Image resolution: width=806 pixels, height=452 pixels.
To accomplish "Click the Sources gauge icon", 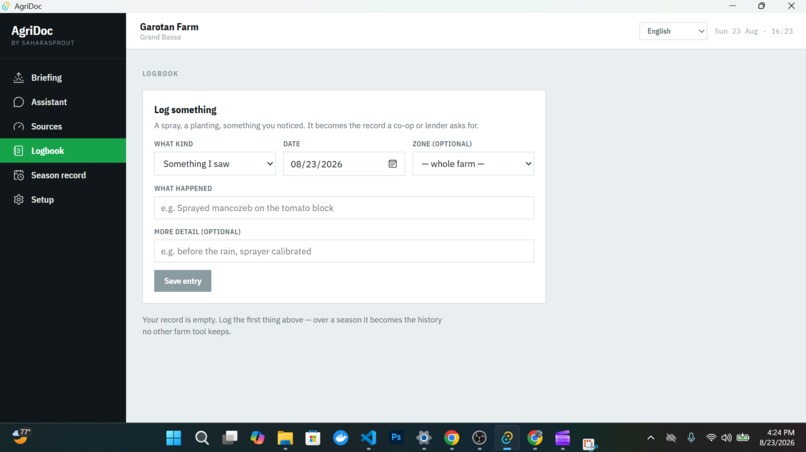I will coord(19,126).
